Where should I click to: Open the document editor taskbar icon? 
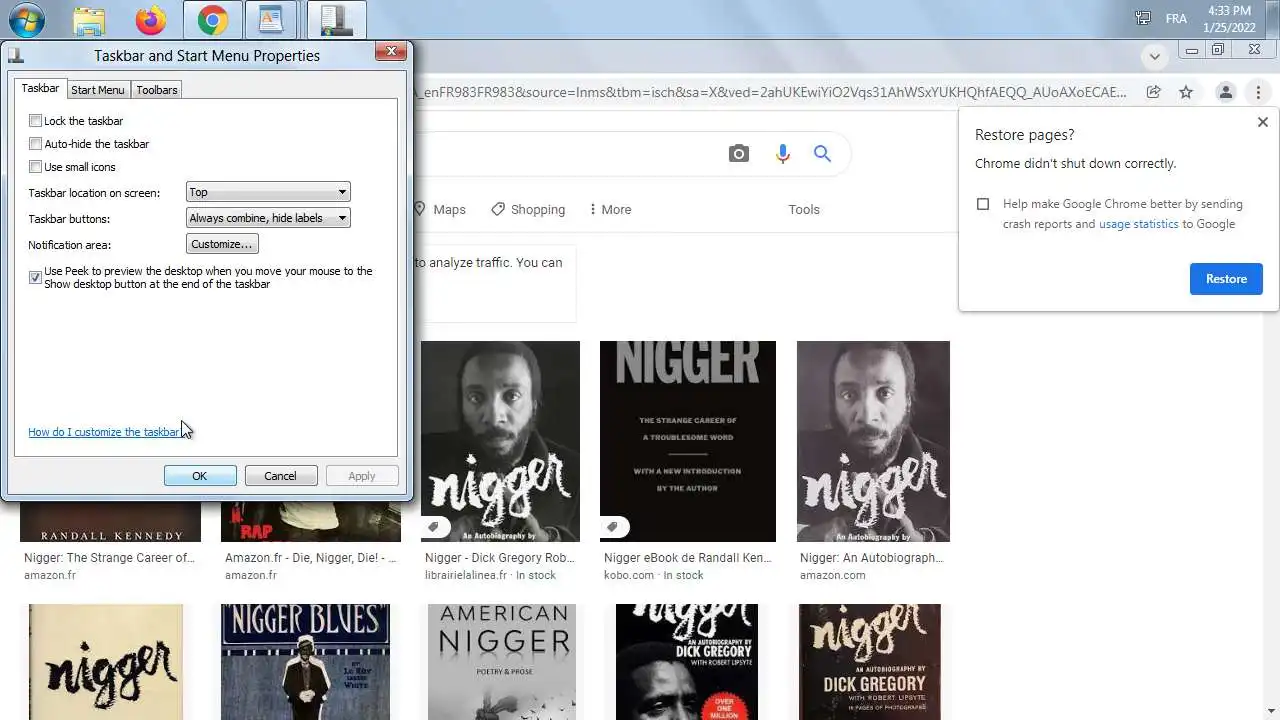coord(271,20)
